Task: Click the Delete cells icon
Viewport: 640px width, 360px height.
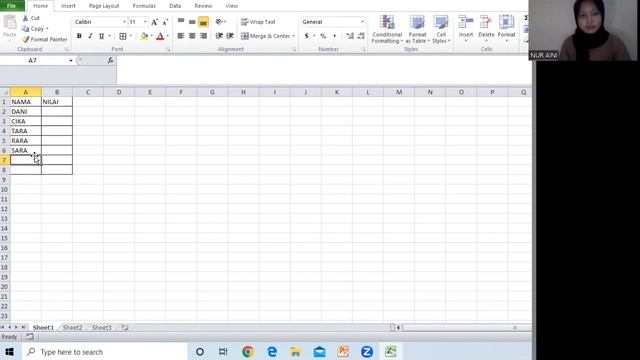Action: click(486, 22)
